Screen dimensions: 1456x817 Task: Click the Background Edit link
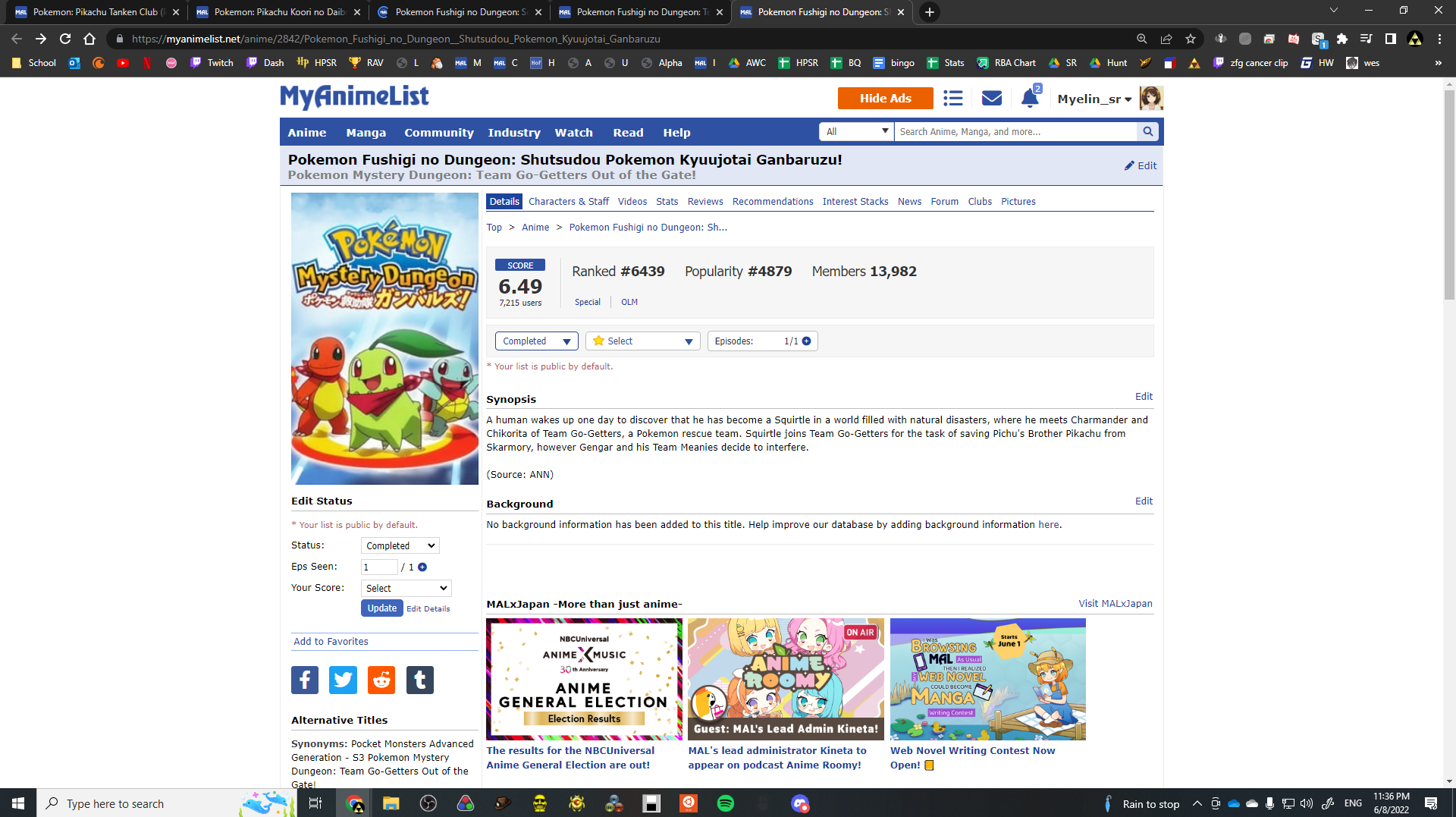click(x=1144, y=501)
